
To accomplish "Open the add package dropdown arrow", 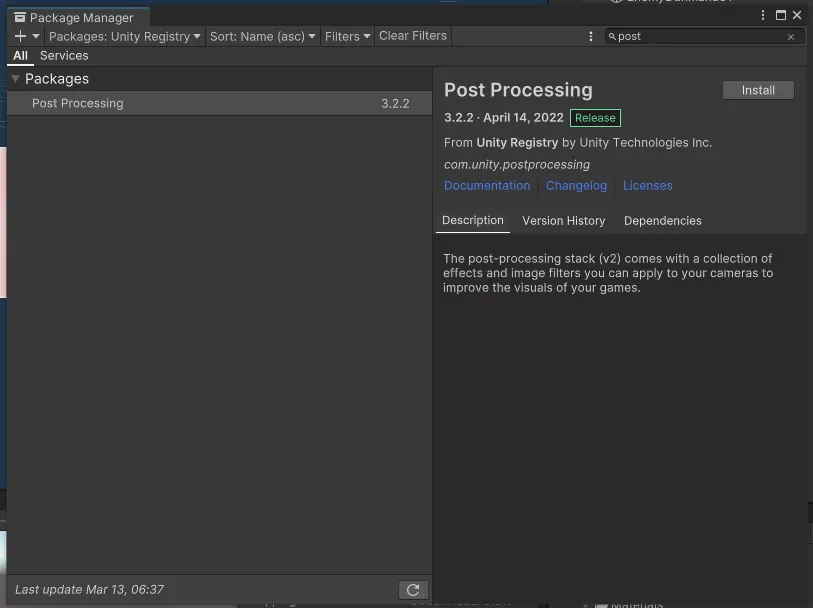I will (x=36, y=36).
